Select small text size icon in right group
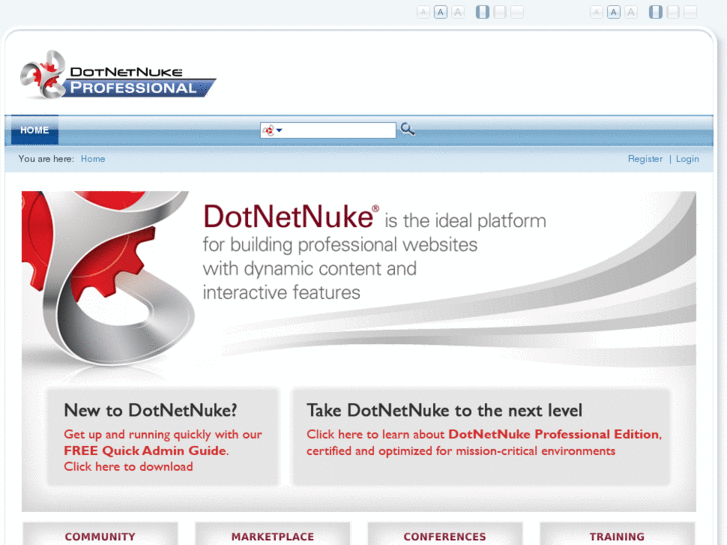 596,12
